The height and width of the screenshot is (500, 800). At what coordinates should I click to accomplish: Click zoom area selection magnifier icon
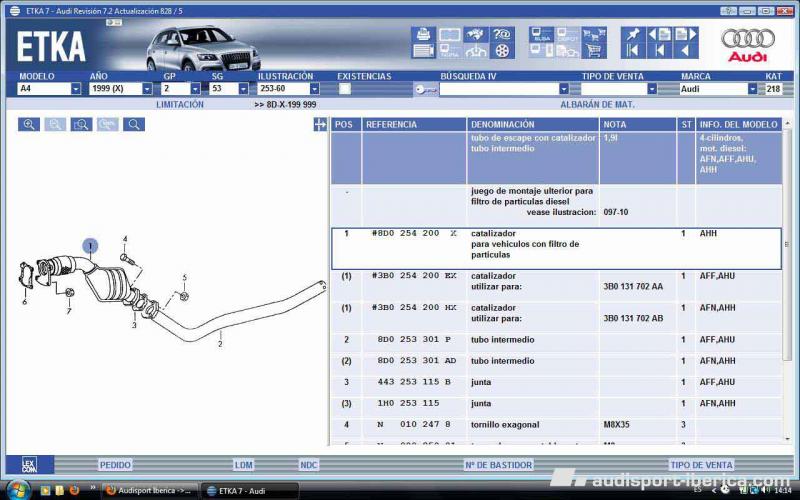(x=81, y=124)
